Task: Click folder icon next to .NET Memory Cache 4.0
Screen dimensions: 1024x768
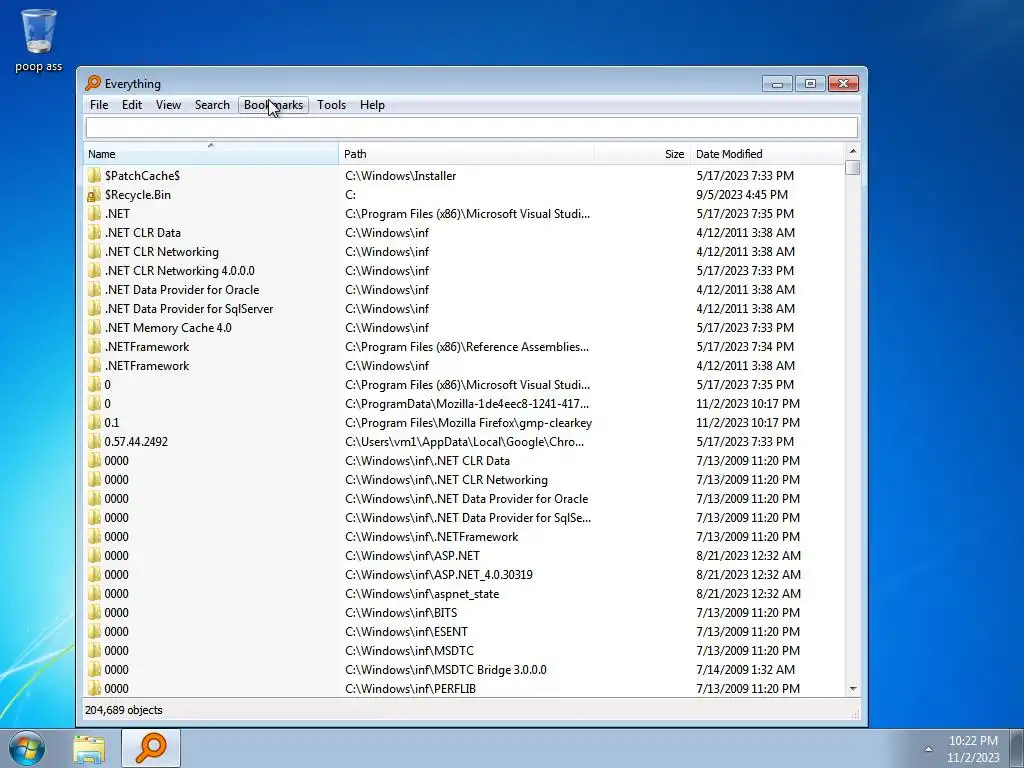Action: pos(94,328)
